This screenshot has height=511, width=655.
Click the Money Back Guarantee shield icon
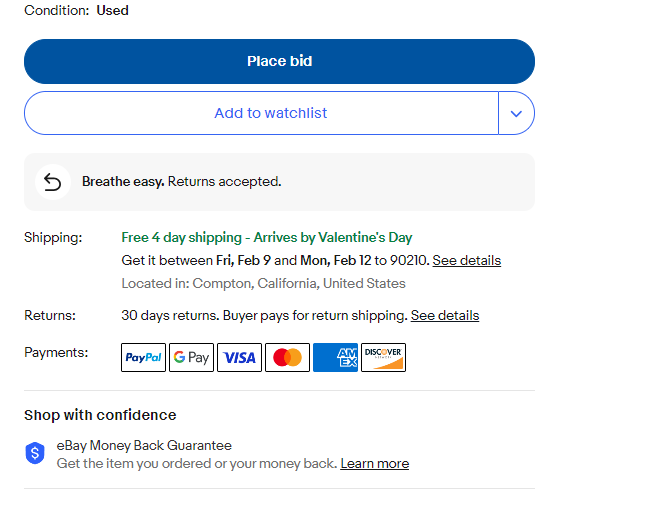coord(35,453)
